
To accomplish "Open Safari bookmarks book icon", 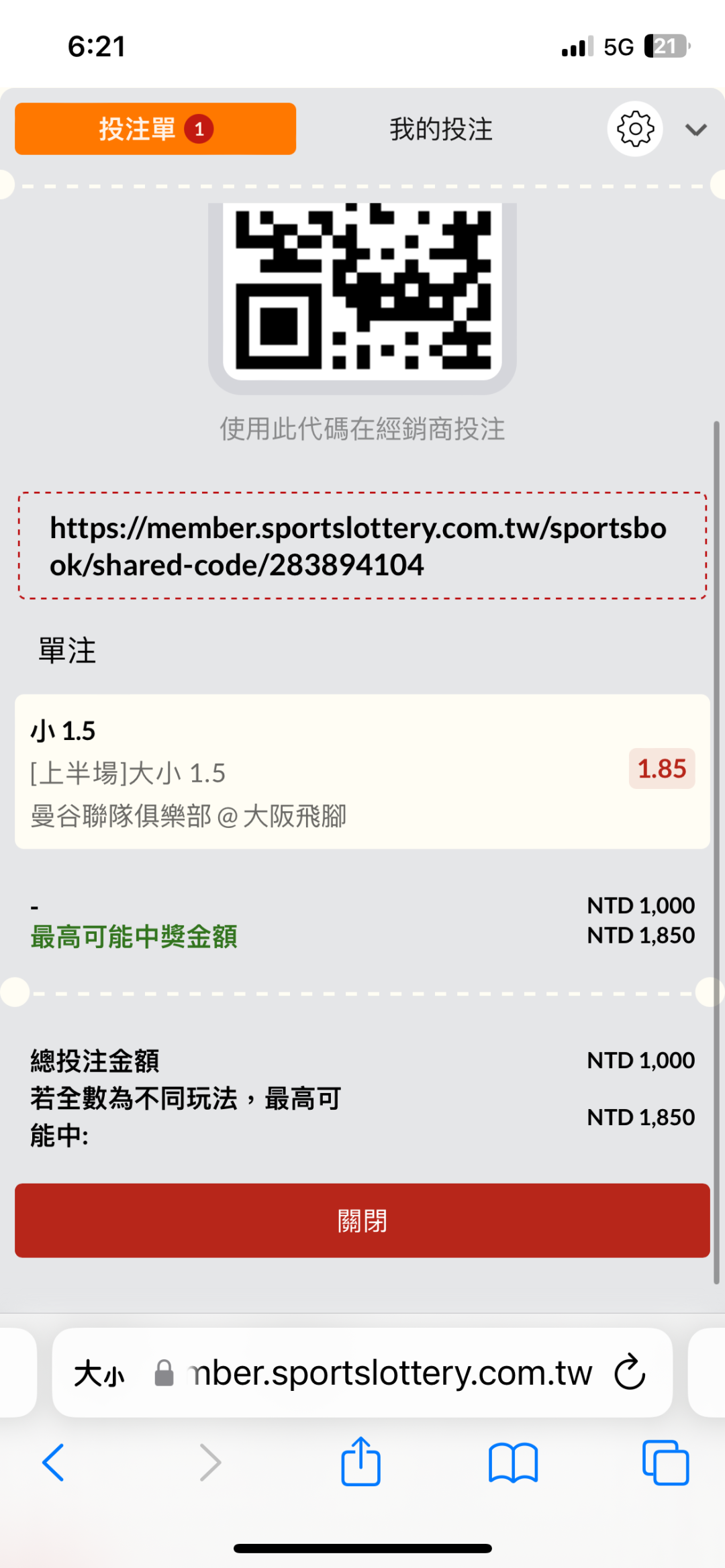I will click(x=514, y=1462).
